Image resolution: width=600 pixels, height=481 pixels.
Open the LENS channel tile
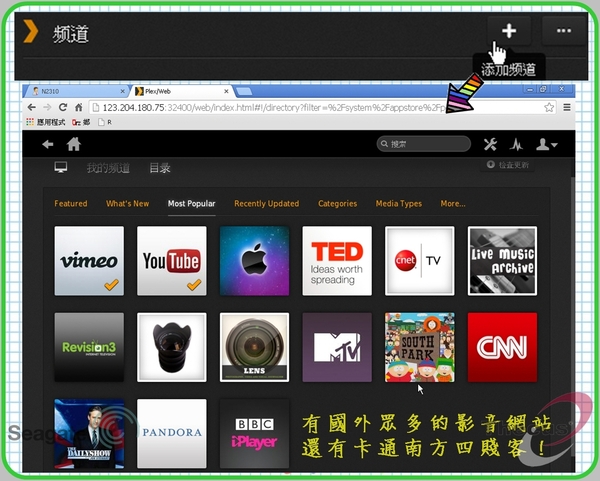coord(254,347)
